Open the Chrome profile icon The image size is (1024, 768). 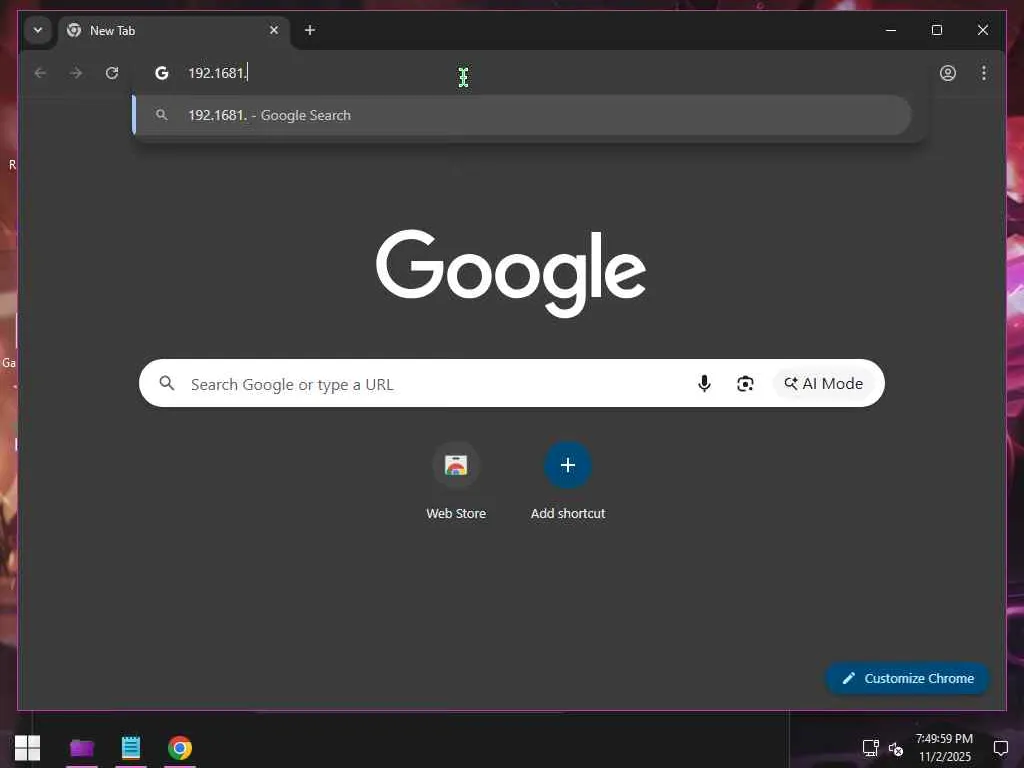click(x=948, y=72)
